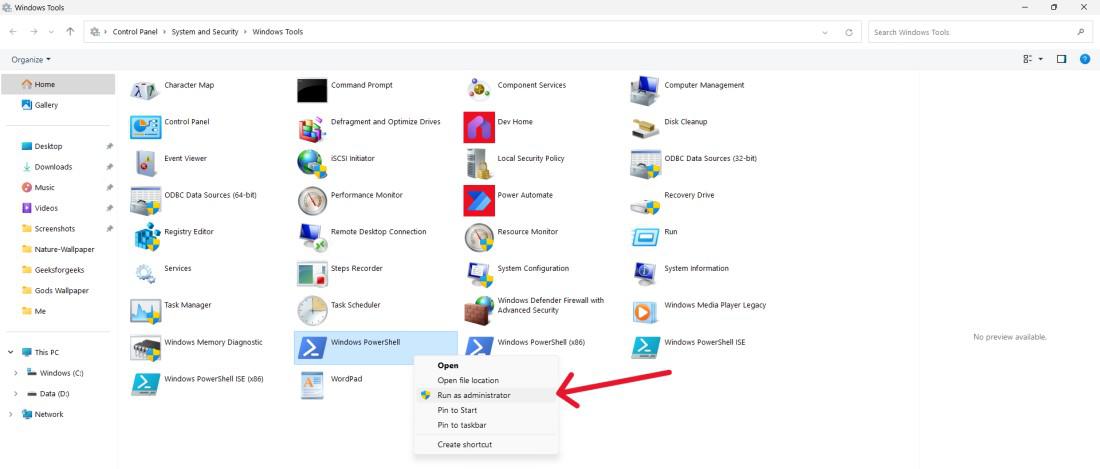
Task: Open Steps Recorder icon
Action: point(312,274)
